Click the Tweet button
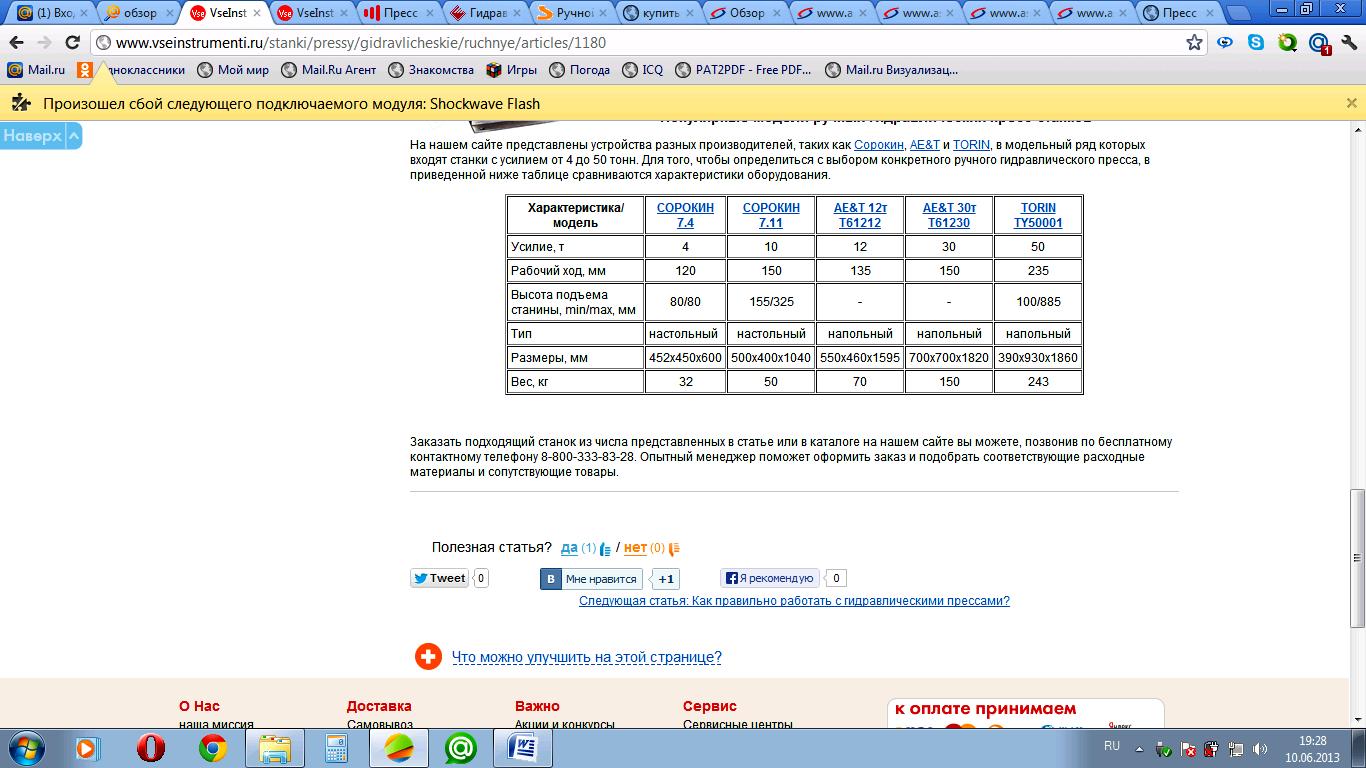 point(439,578)
